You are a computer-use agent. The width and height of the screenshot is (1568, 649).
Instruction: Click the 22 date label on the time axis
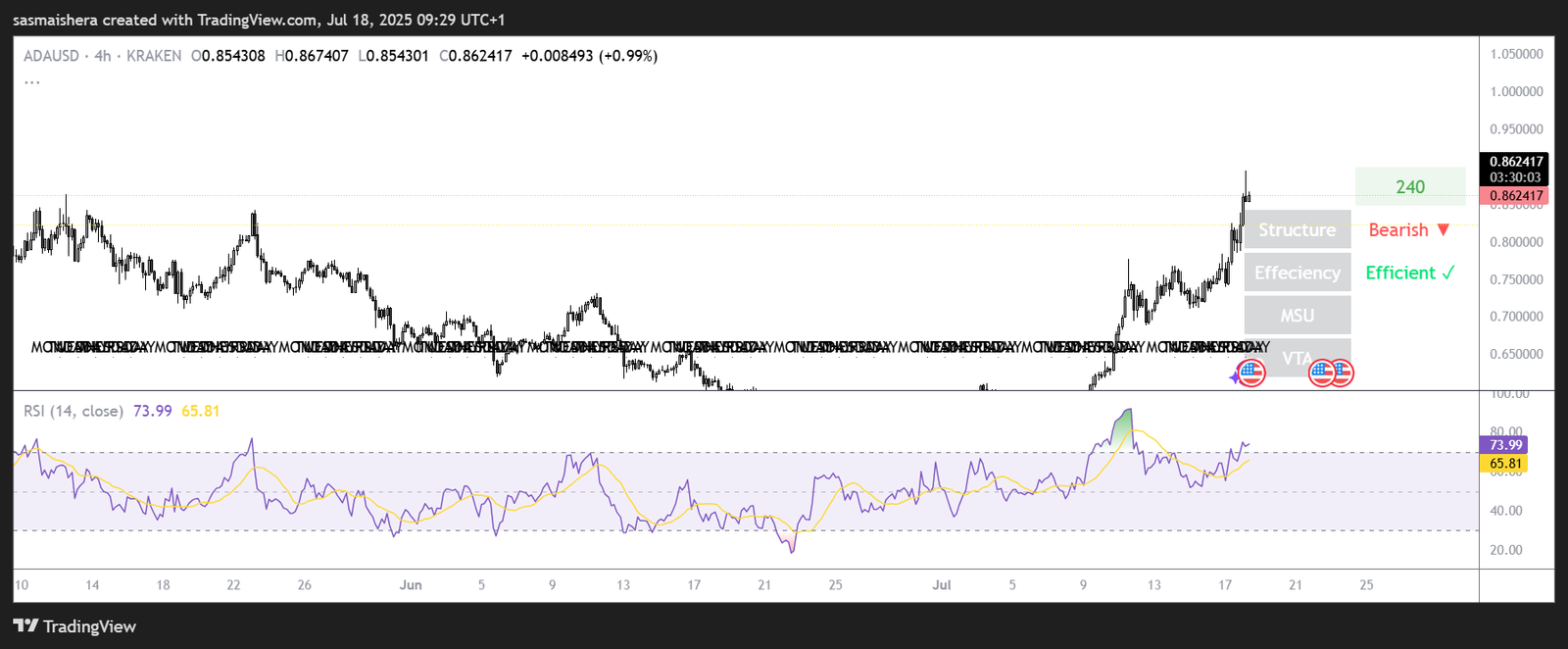[x=233, y=585]
